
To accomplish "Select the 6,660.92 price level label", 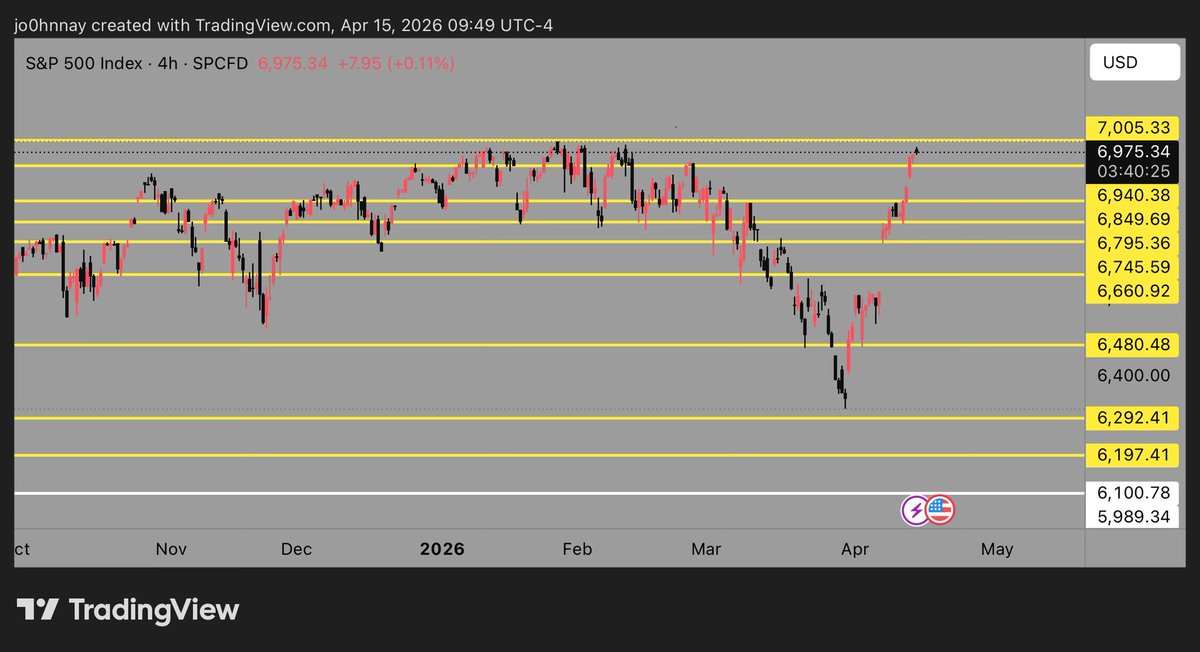I will coord(1133,291).
